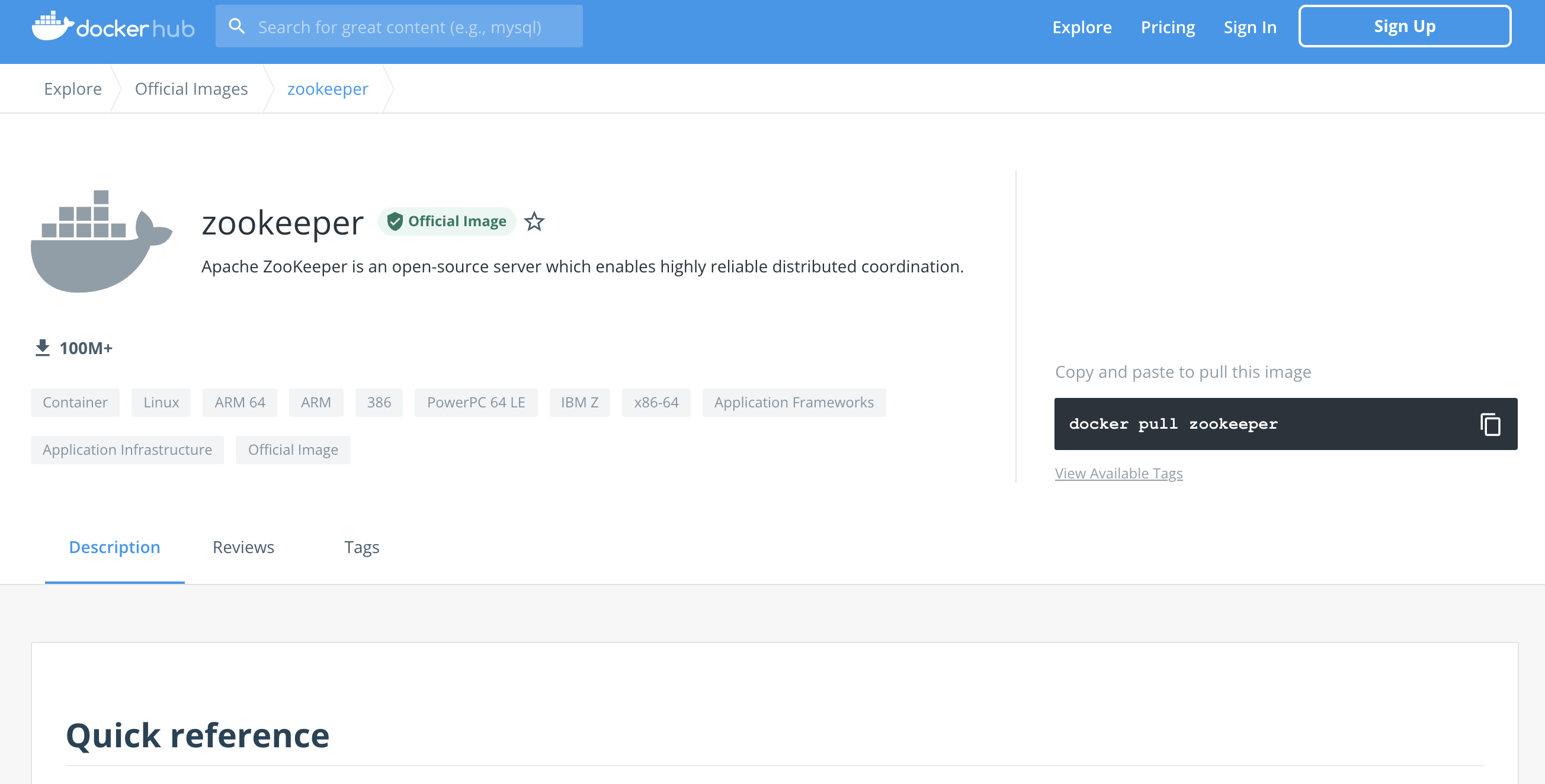Open Explore in the top navigation
This screenshot has height=784, width=1545.
tap(1082, 27)
